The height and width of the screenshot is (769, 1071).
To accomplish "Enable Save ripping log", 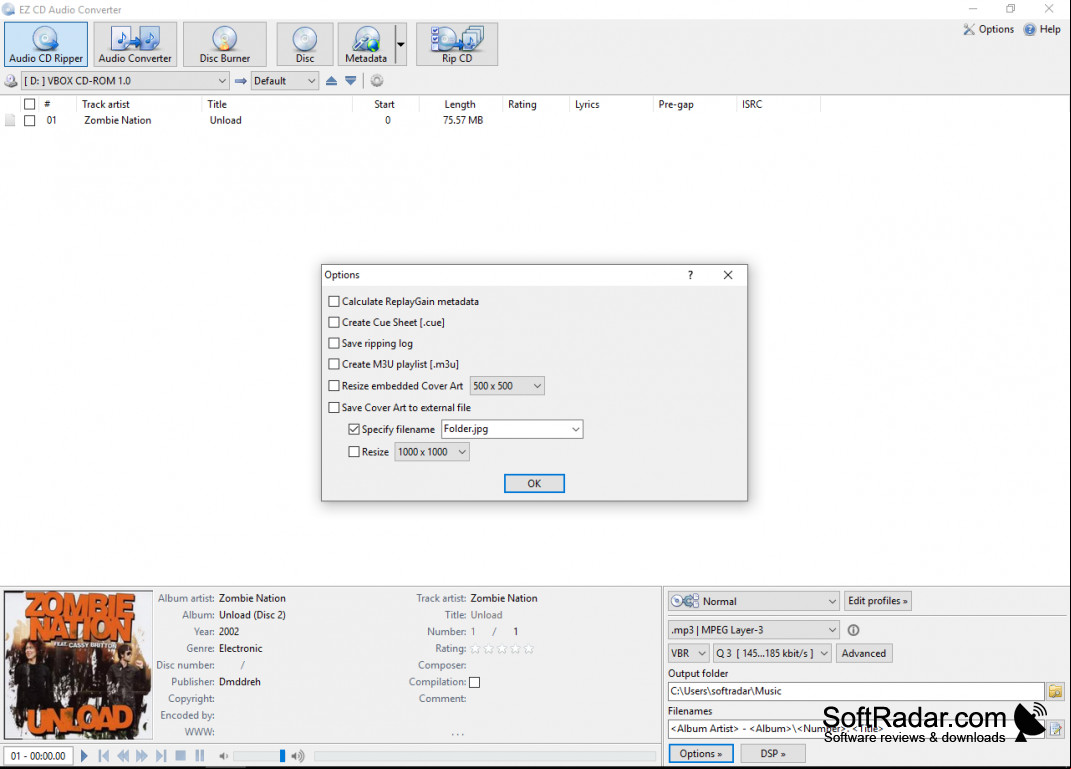I will (334, 344).
